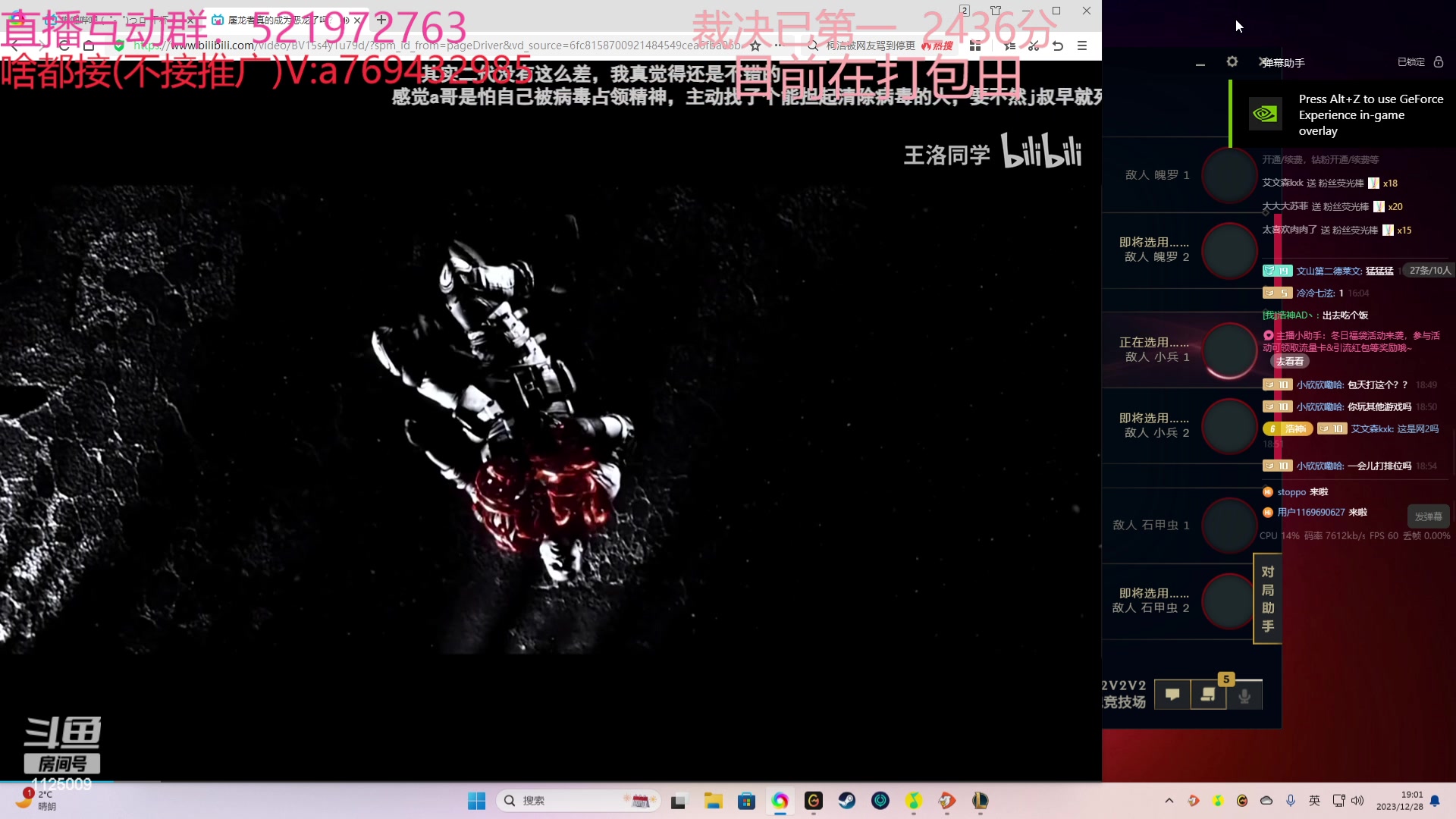1456x819 pixels.
Task: Expand hidden system tray icons
Action: (x=1169, y=801)
